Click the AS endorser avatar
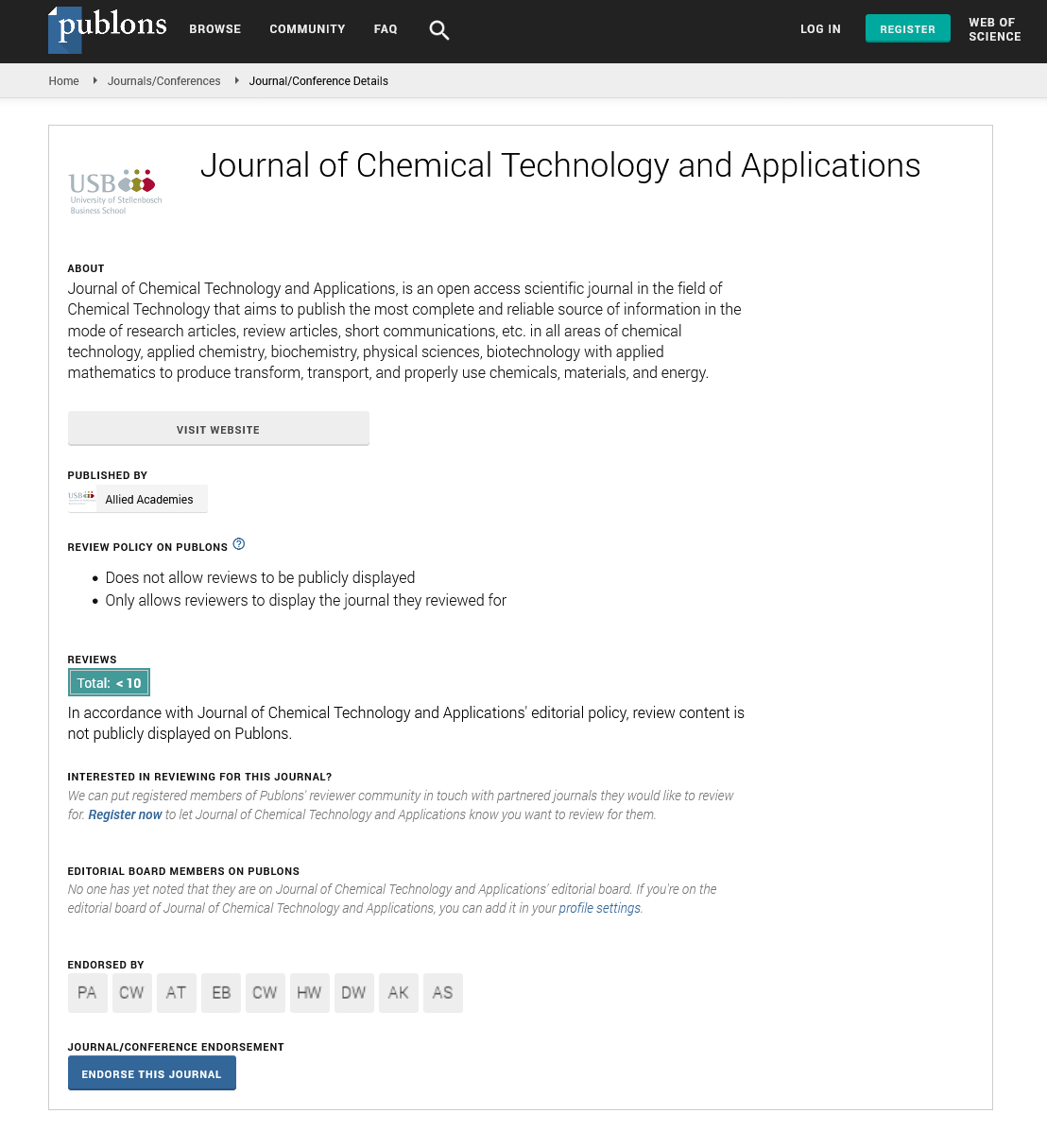 click(442, 993)
